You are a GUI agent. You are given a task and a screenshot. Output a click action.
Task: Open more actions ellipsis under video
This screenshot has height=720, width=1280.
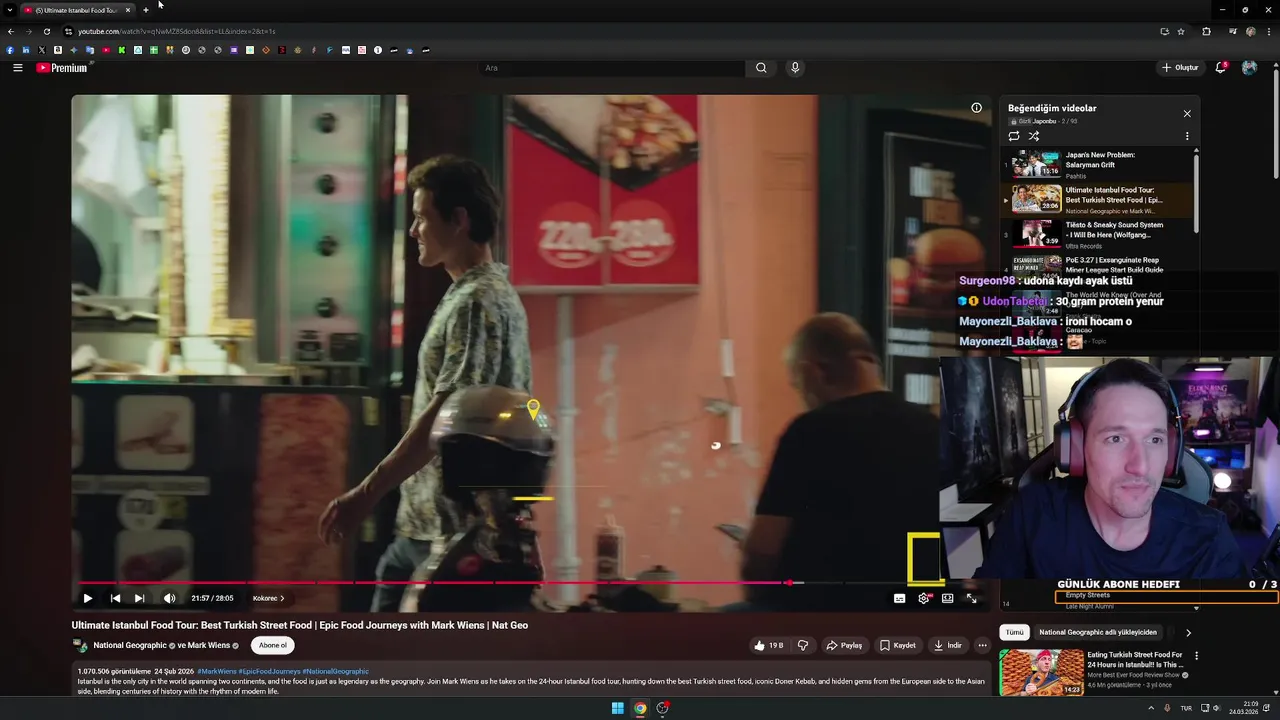coord(982,645)
